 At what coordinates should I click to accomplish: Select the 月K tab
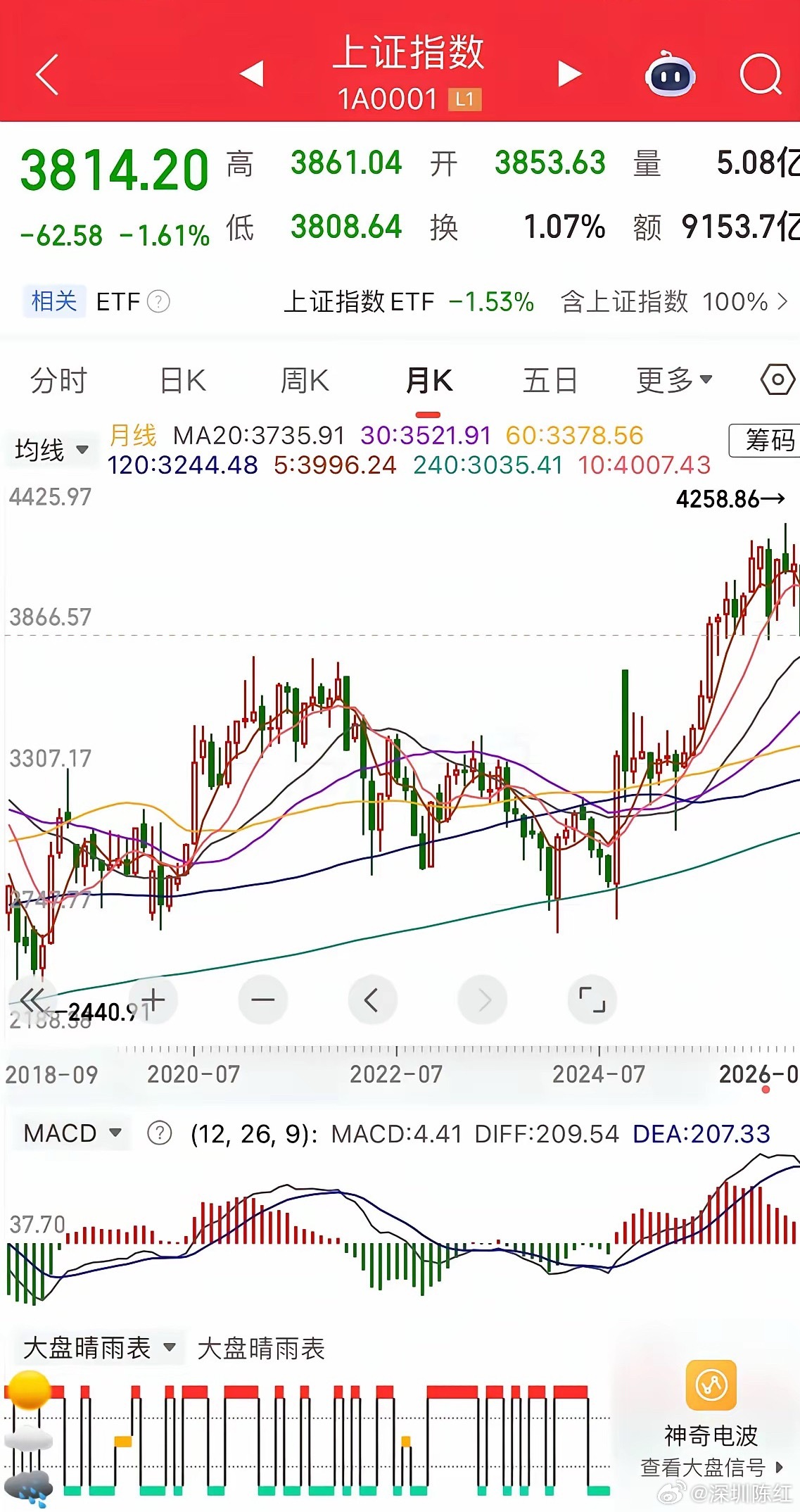click(428, 381)
